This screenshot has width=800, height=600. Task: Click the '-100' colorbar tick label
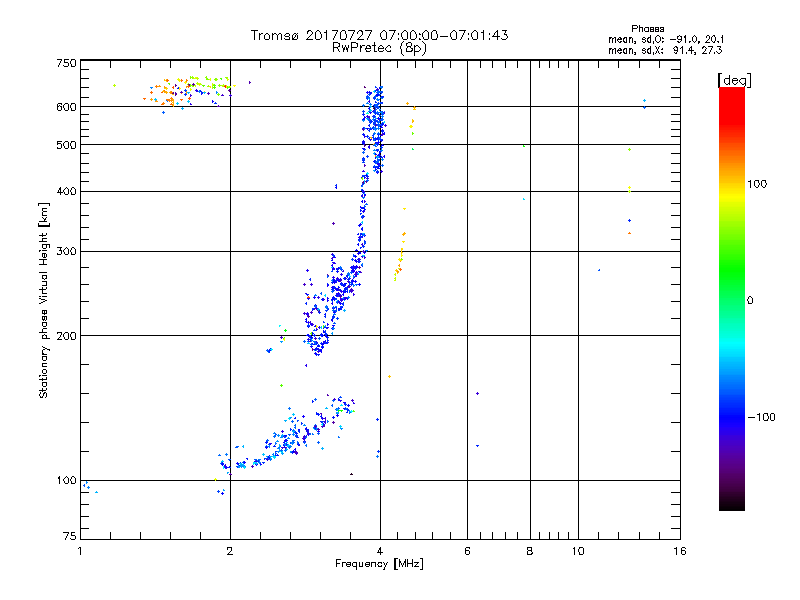761,417
